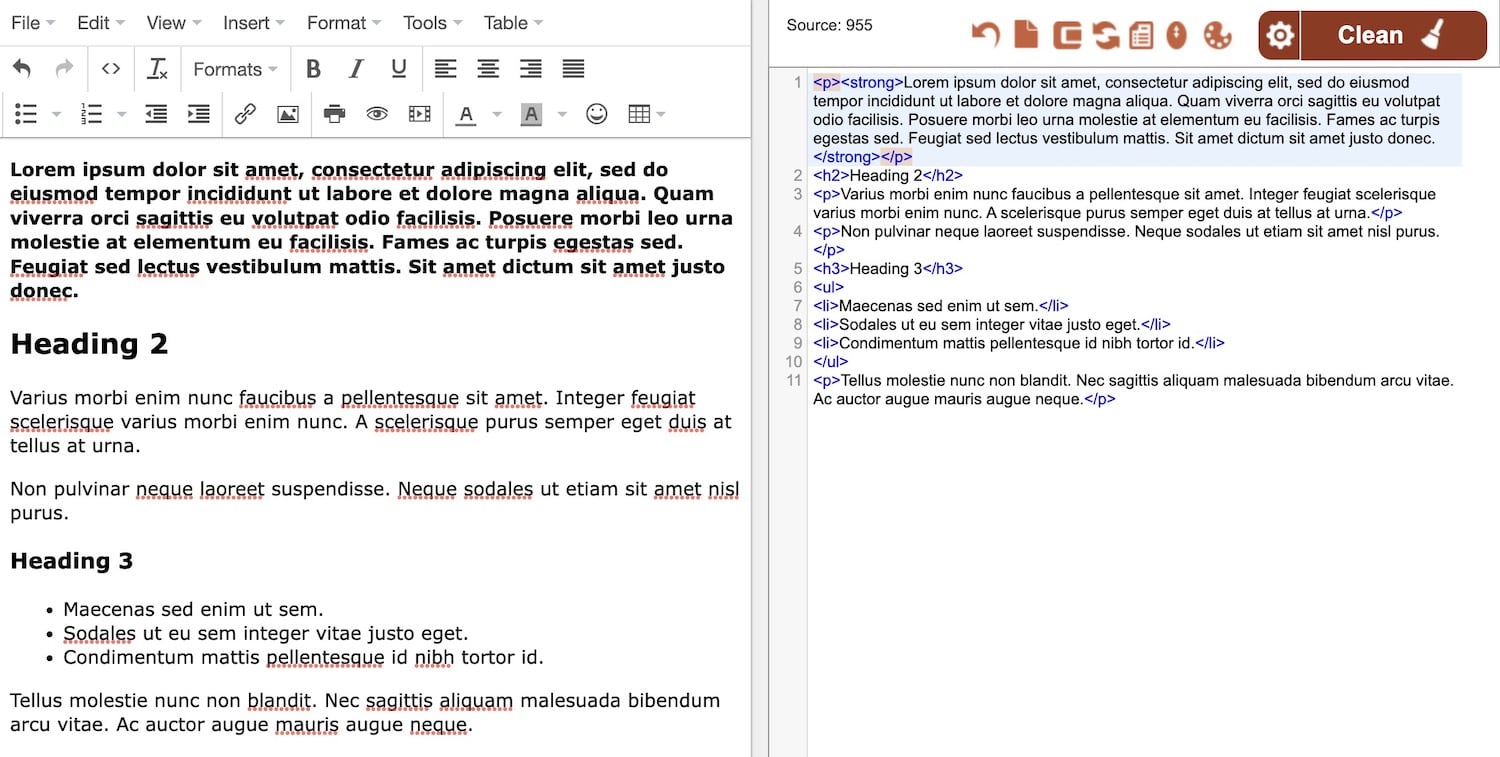1500x757 pixels.
Task: Align text left in the toolbar
Action: point(445,69)
